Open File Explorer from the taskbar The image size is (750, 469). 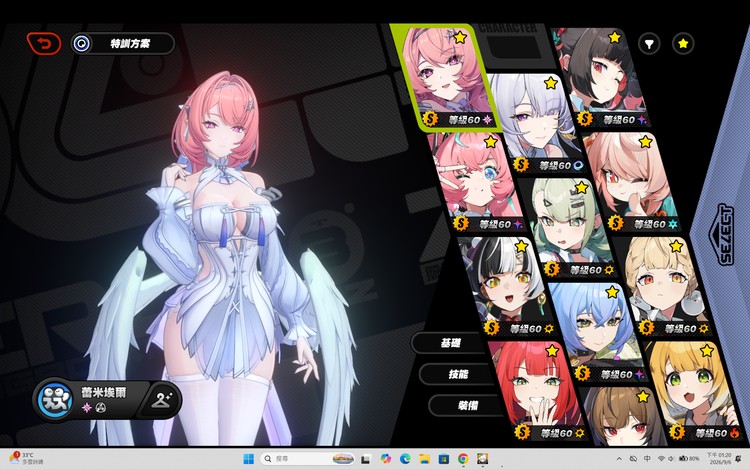424,459
